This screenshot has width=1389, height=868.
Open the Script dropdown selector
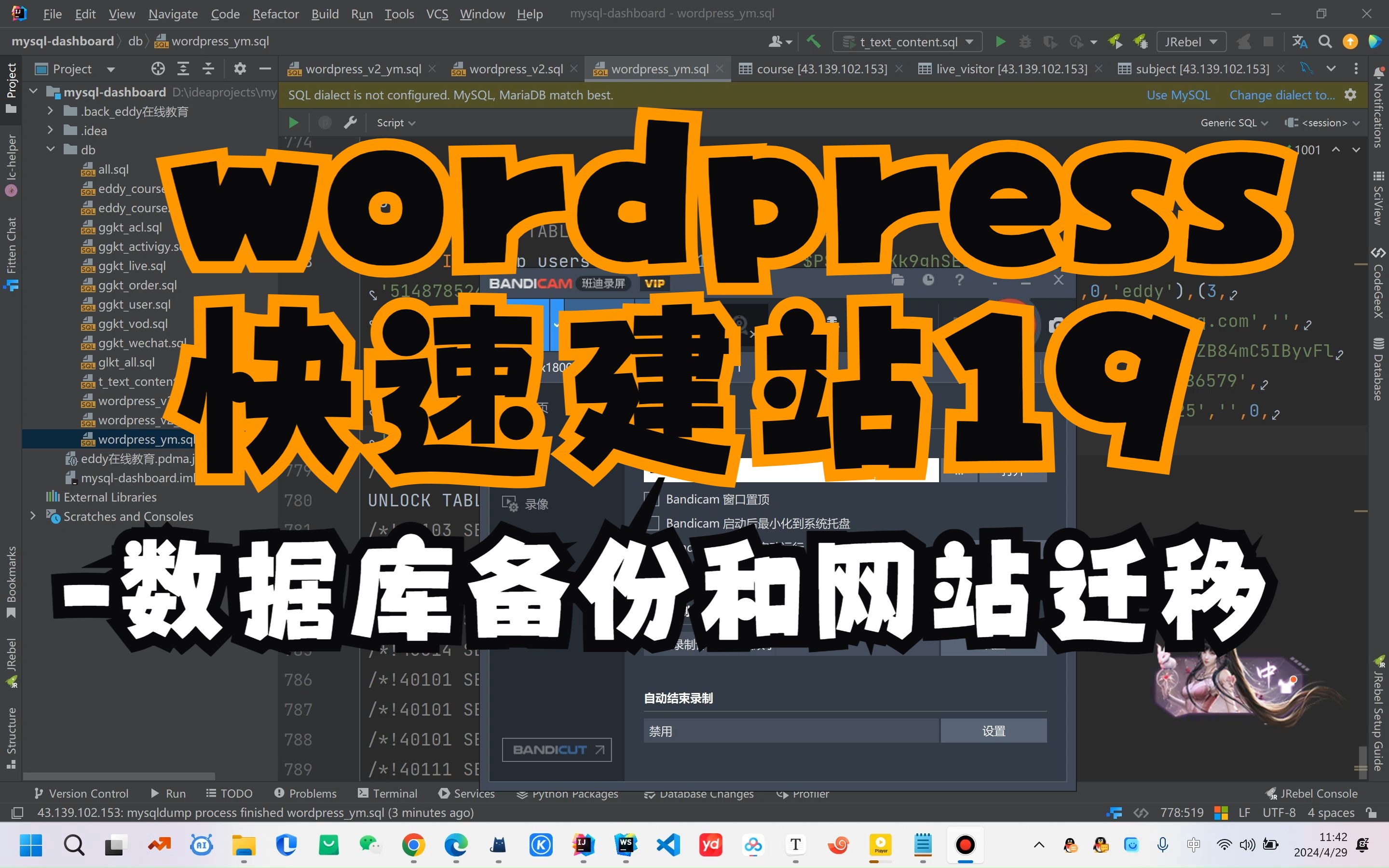396,121
